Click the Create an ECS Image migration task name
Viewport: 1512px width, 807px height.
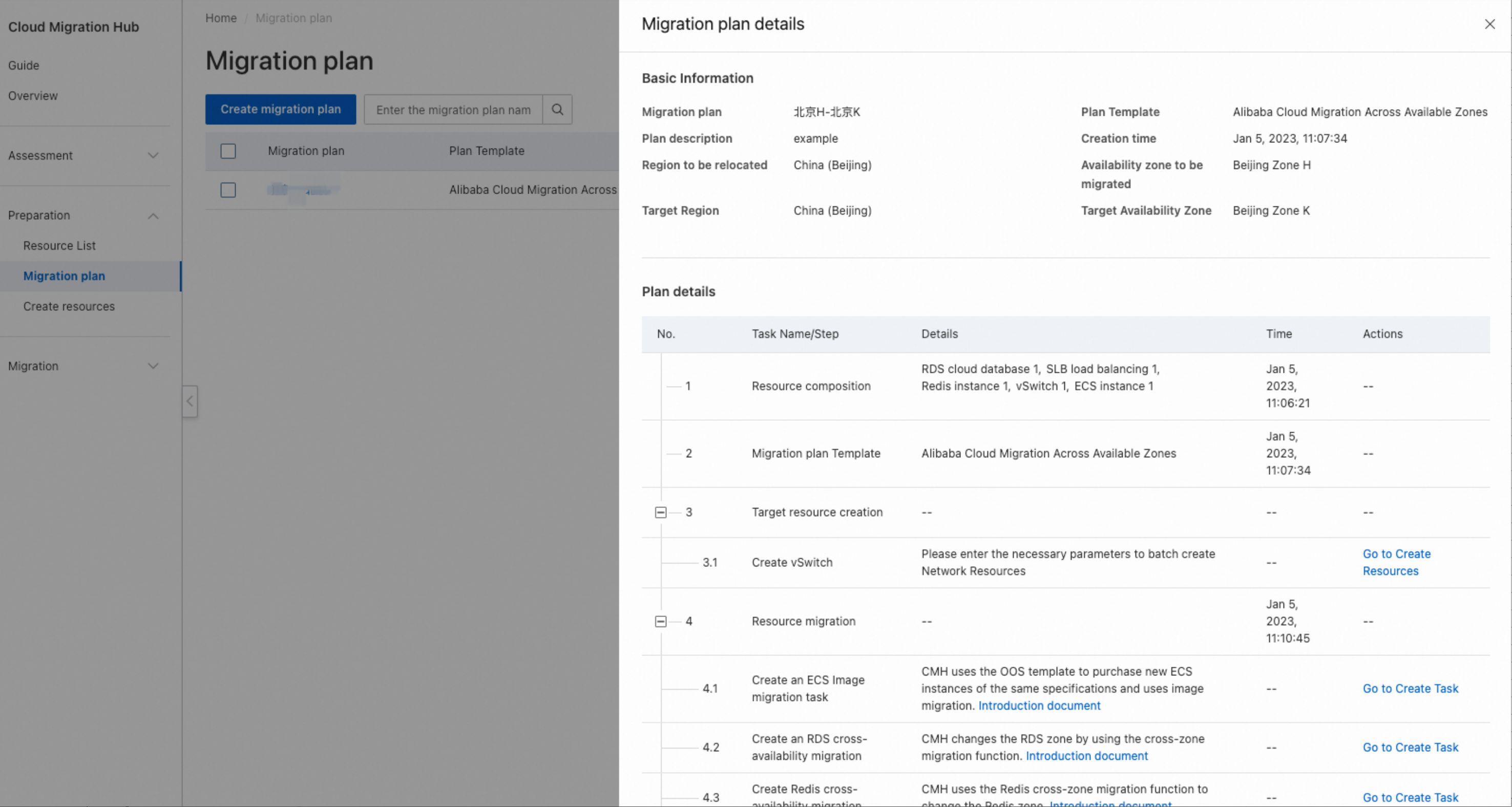click(x=808, y=688)
